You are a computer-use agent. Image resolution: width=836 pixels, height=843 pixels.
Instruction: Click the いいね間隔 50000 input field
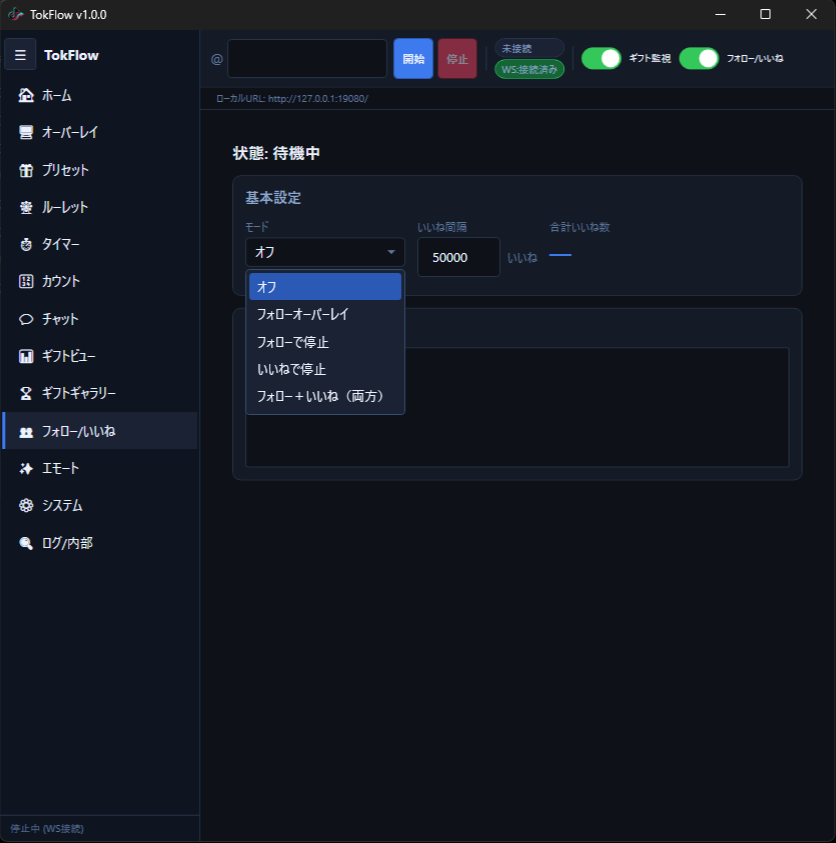457,257
